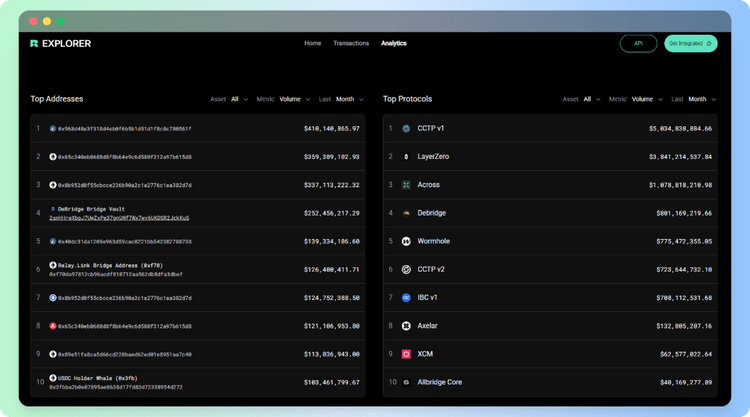The height and width of the screenshot is (417, 750).
Task: Open Top Protocols Metric Volume dropdown
Action: 647,99
